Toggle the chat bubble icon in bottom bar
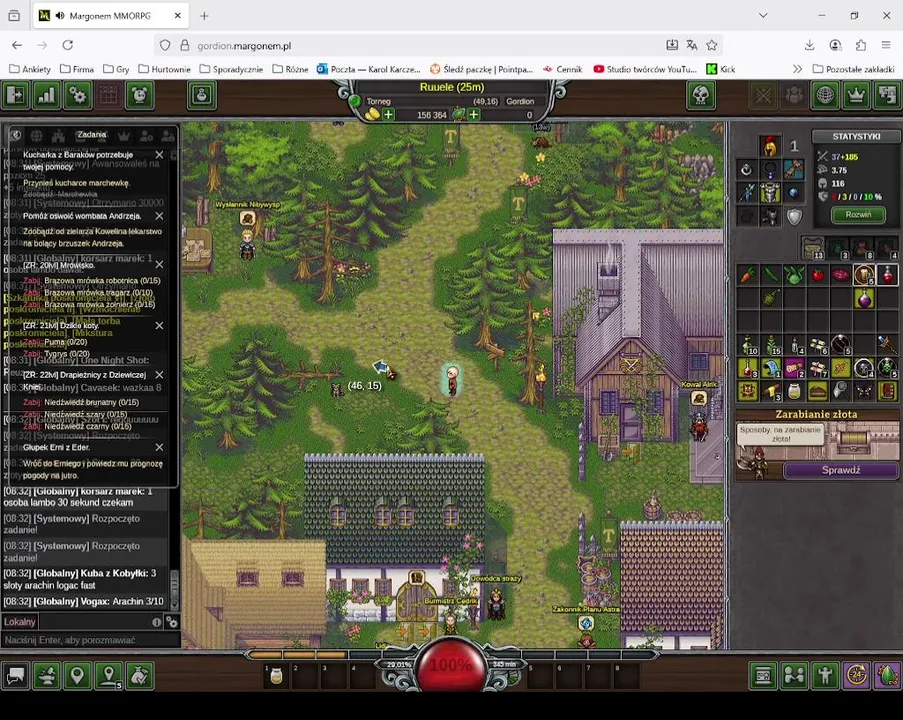 [16, 675]
